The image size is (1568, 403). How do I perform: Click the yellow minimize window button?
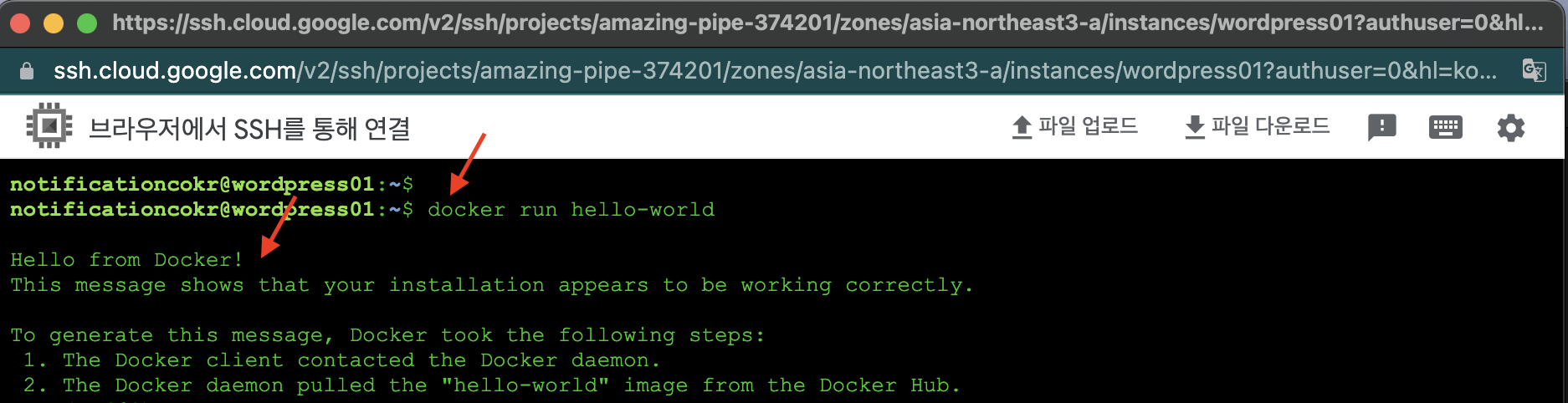[54, 23]
